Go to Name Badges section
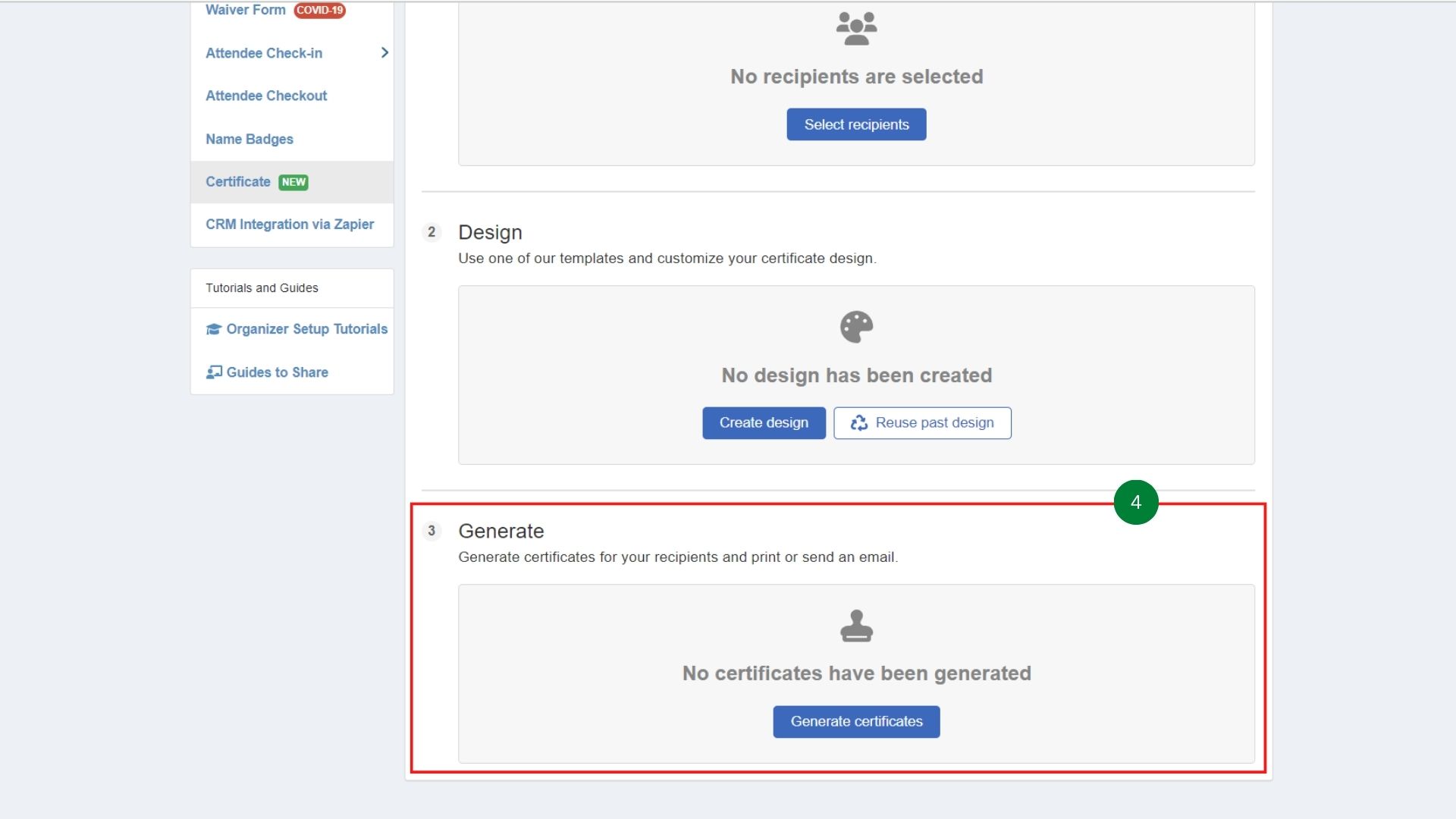Screen dimensions: 1456x819 249,139
